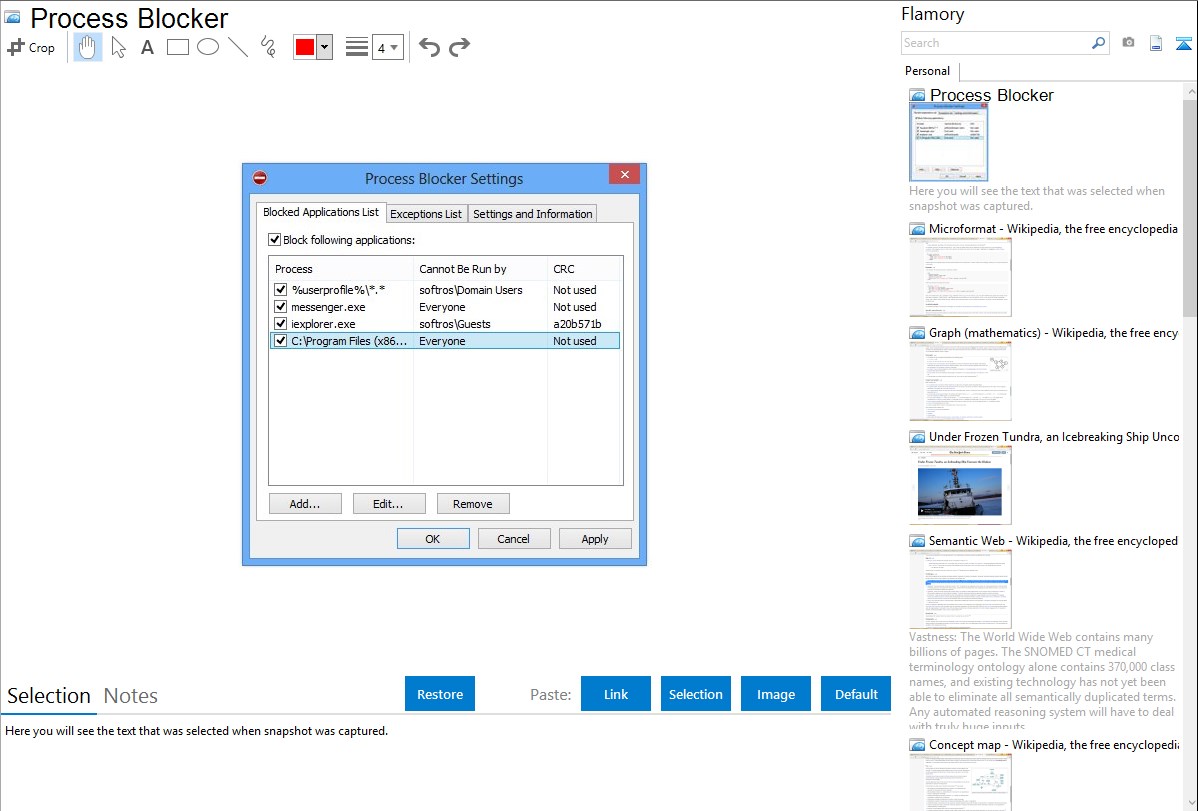Pick the text annotation tool
Screen dimensions: 1198x811
147,47
